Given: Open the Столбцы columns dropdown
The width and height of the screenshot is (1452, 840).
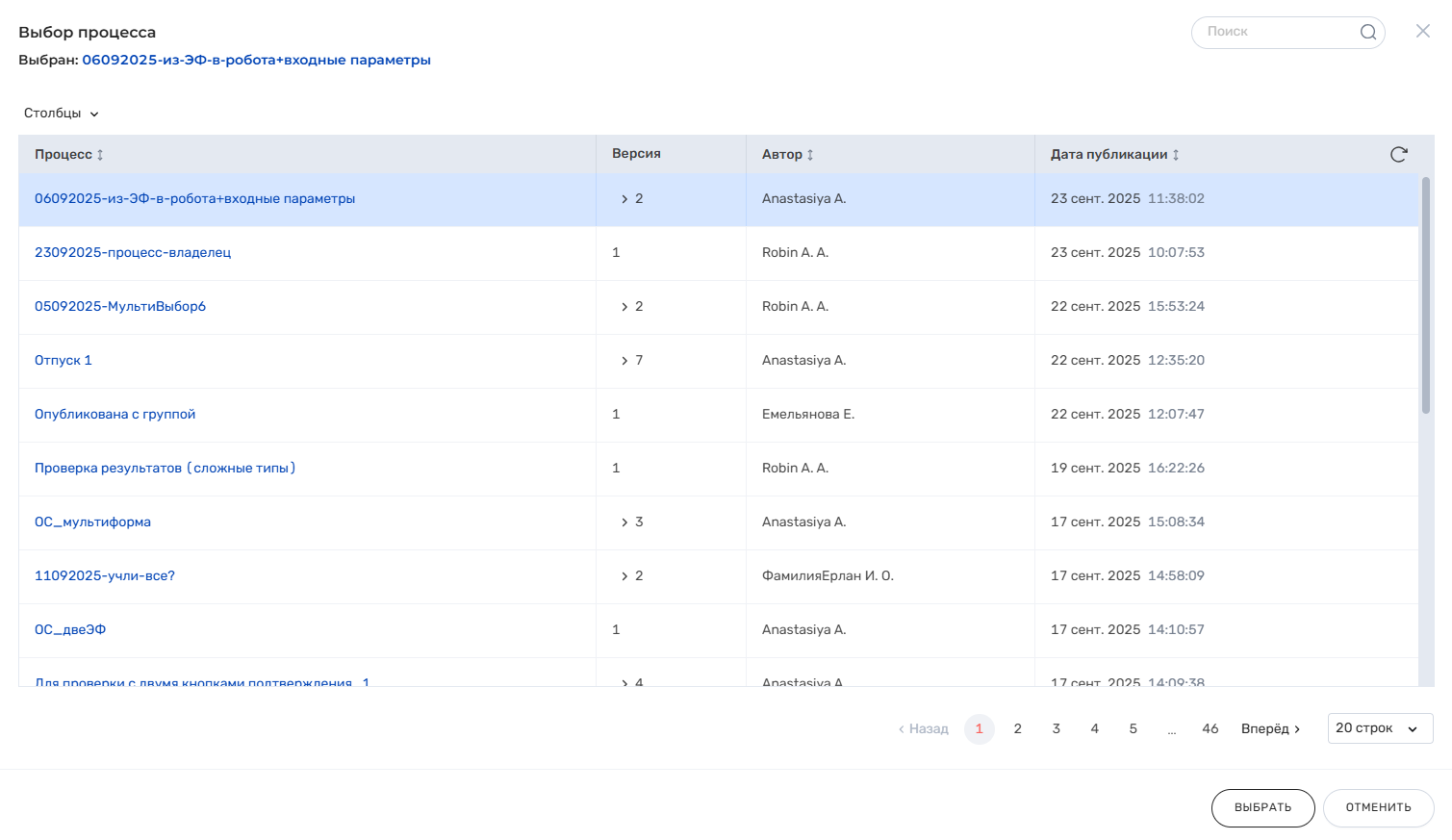Looking at the screenshot, I should [x=62, y=114].
